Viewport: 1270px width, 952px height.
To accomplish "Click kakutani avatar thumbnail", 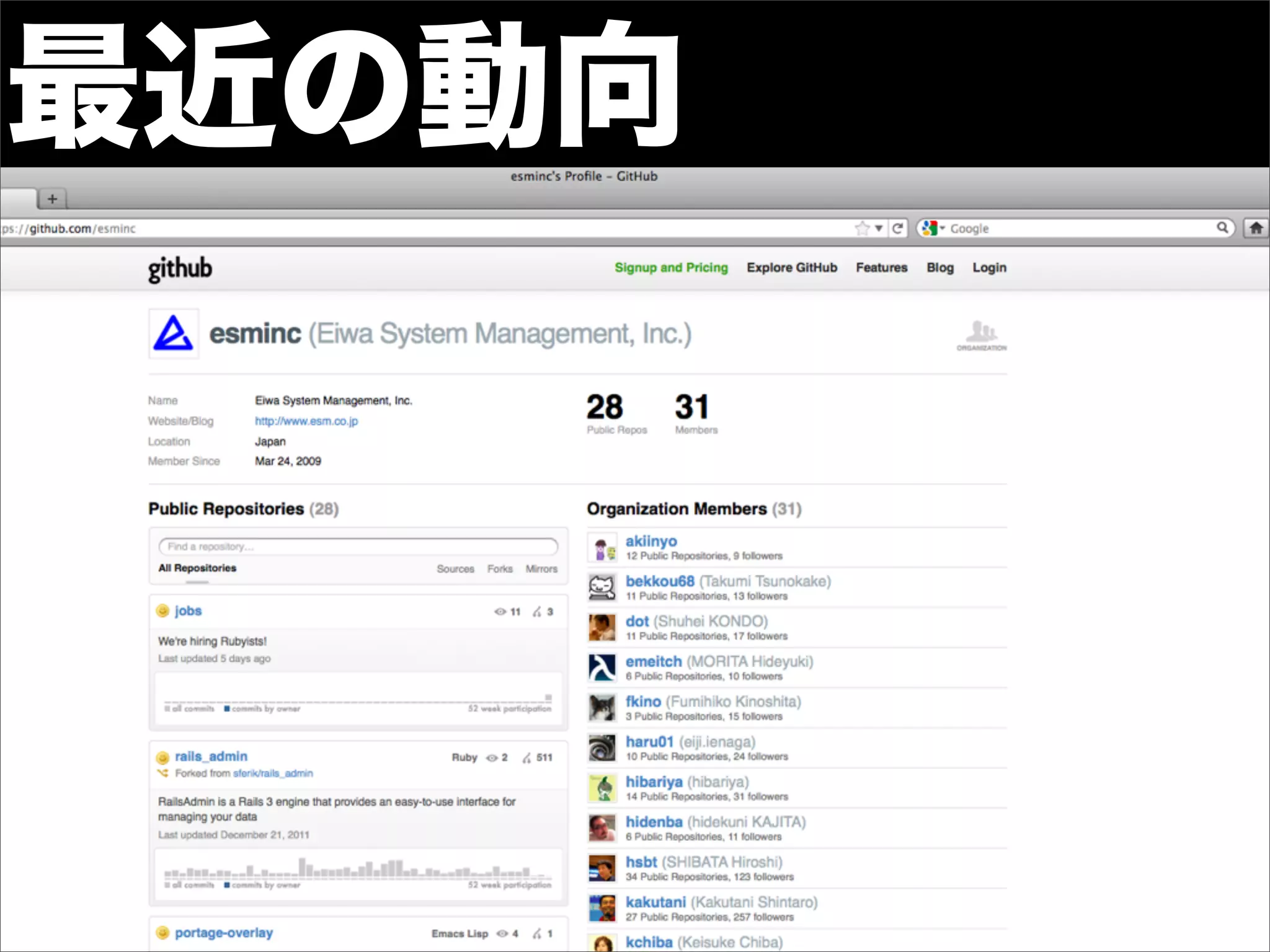I will pyautogui.click(x=602, y=909).
